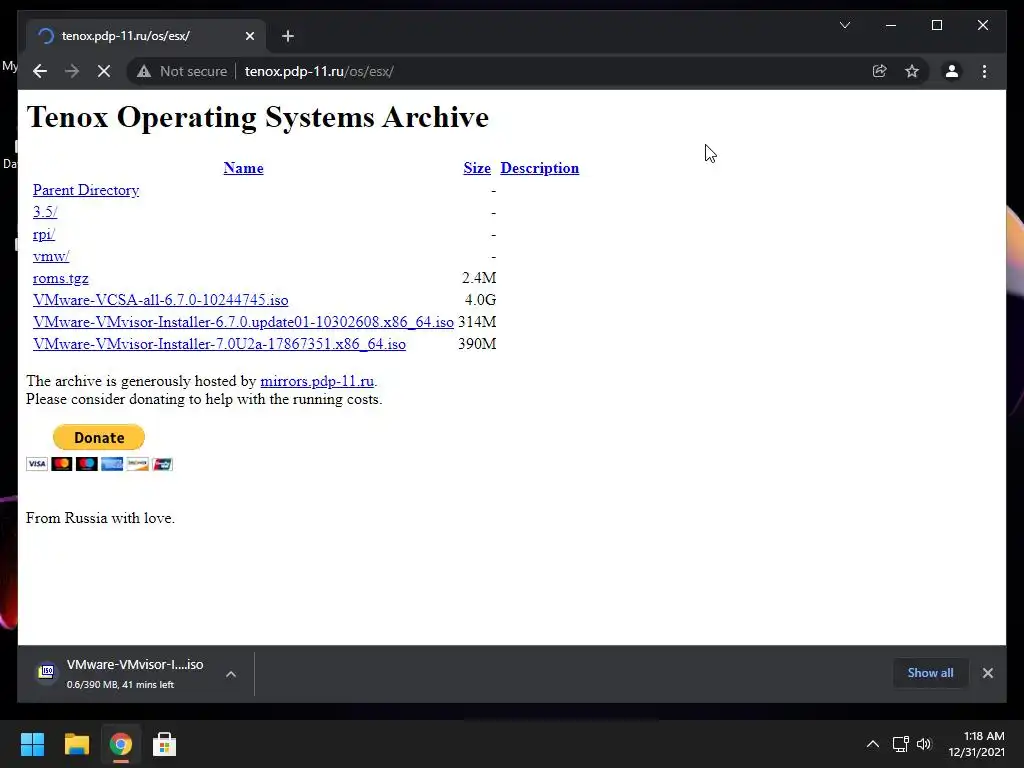This screenshot has width=1024, height=768.
Task: Open the tab search chevron in the title bar
Action: [x=844, y=25]
